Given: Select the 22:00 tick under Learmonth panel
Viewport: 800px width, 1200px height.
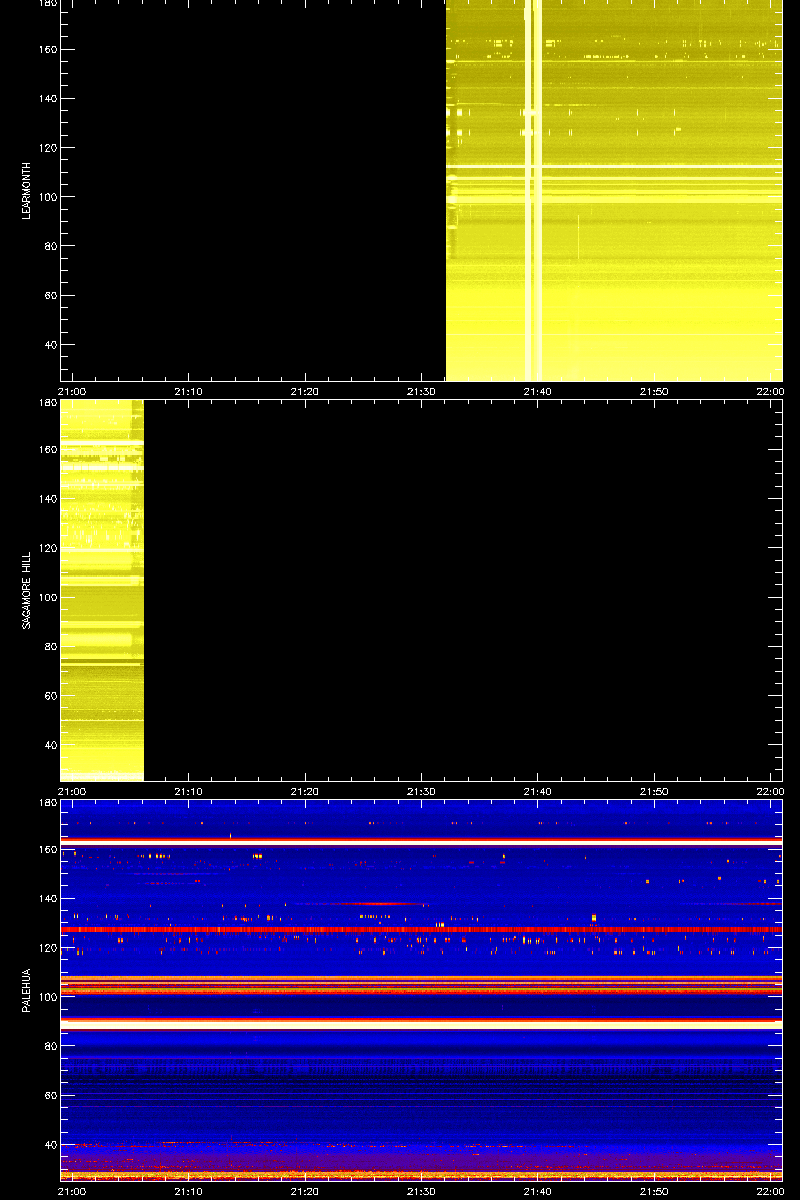Looking at the screenshot, I should (x=770, y=391).
